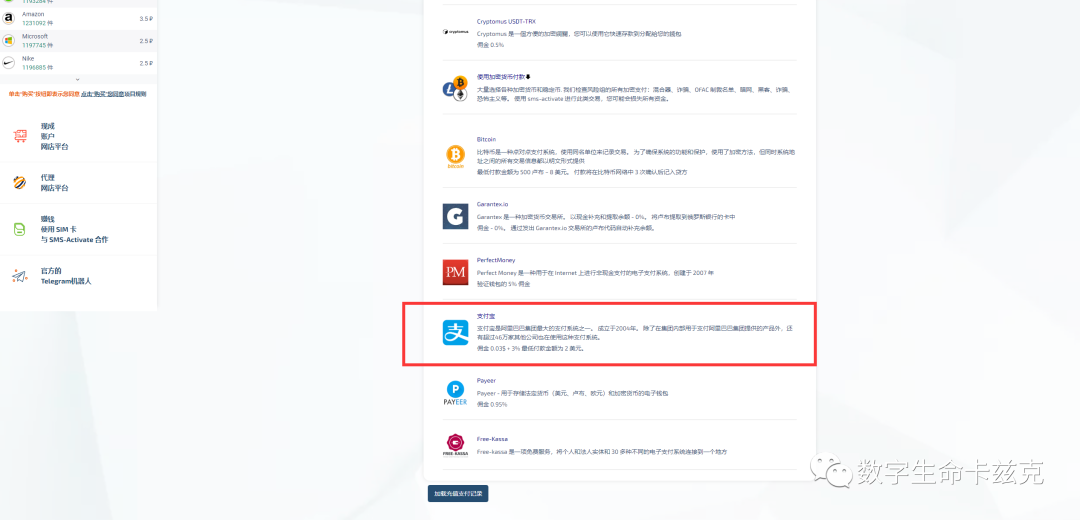Select the Garantex.io payment title

[492, 204]
